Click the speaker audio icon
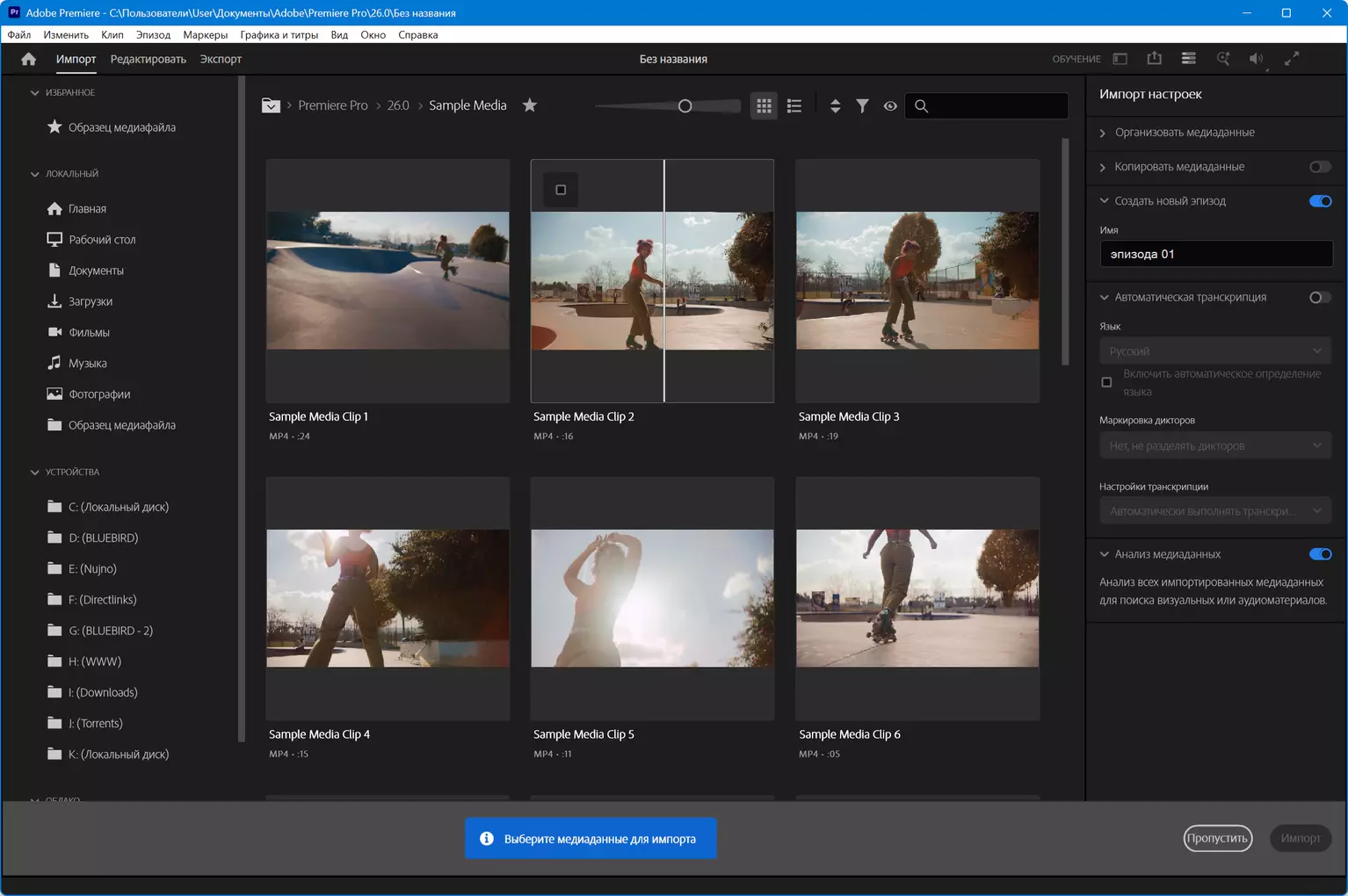 pos(1257,59)
